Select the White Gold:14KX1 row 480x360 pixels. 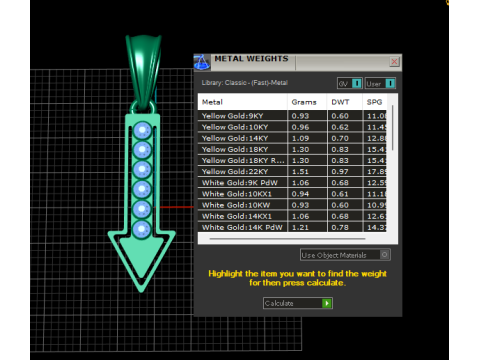tap(292, 216)
